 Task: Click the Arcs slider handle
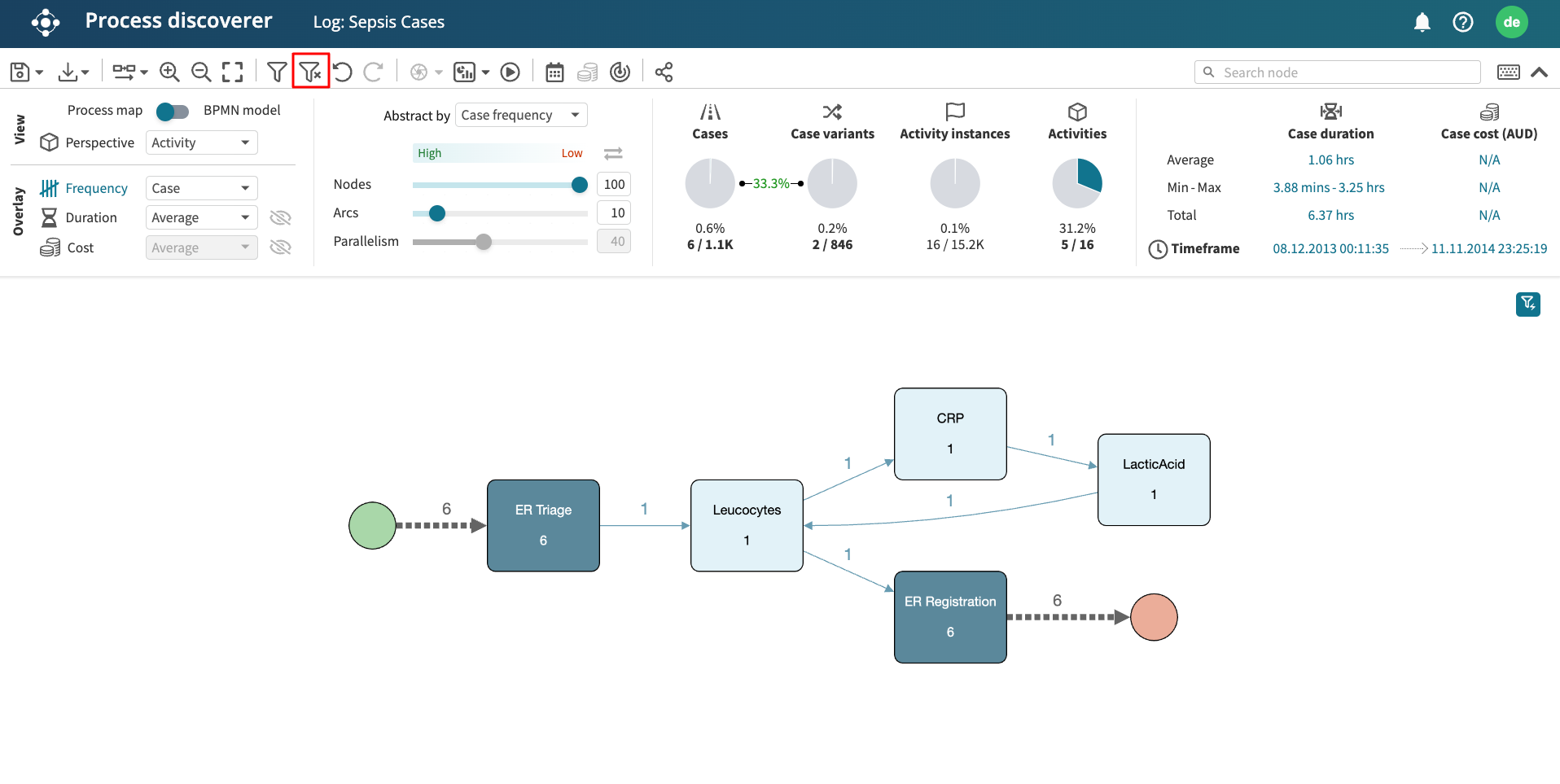click(437, 213)
